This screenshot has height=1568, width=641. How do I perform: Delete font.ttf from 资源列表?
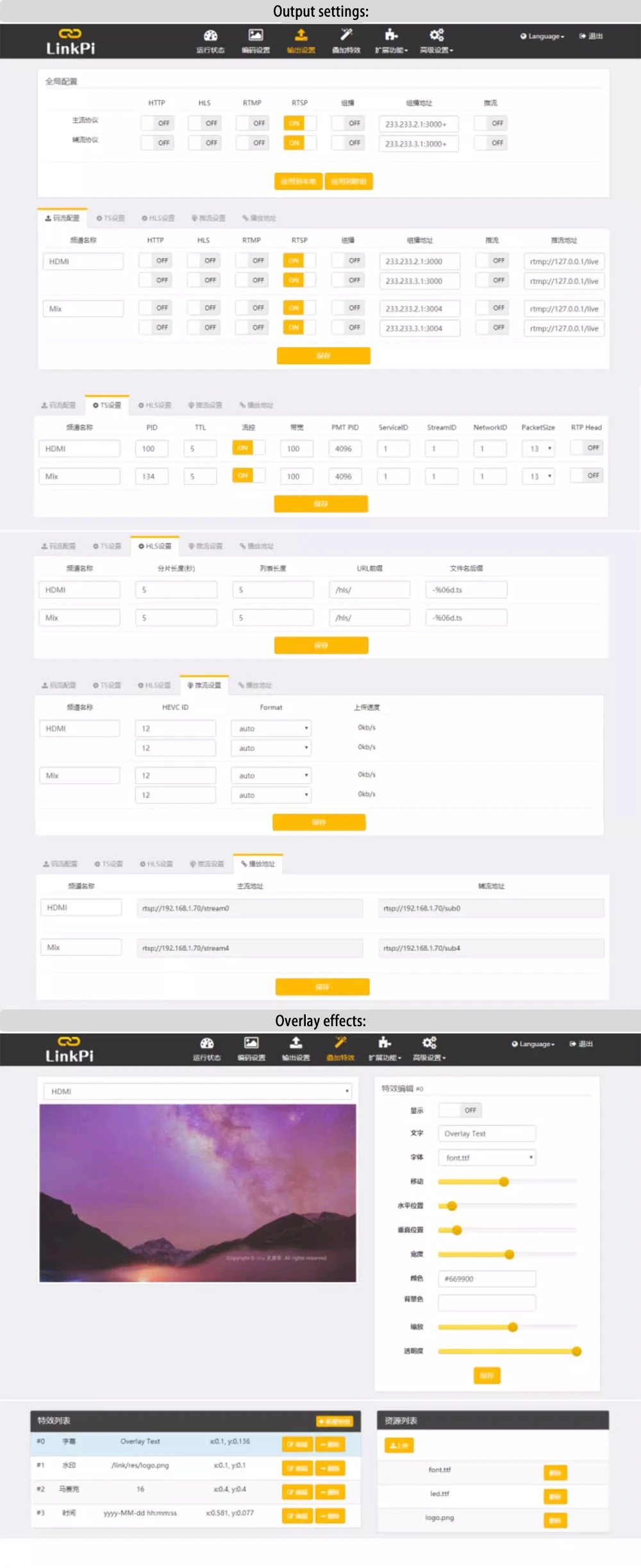click(555, 1473)
